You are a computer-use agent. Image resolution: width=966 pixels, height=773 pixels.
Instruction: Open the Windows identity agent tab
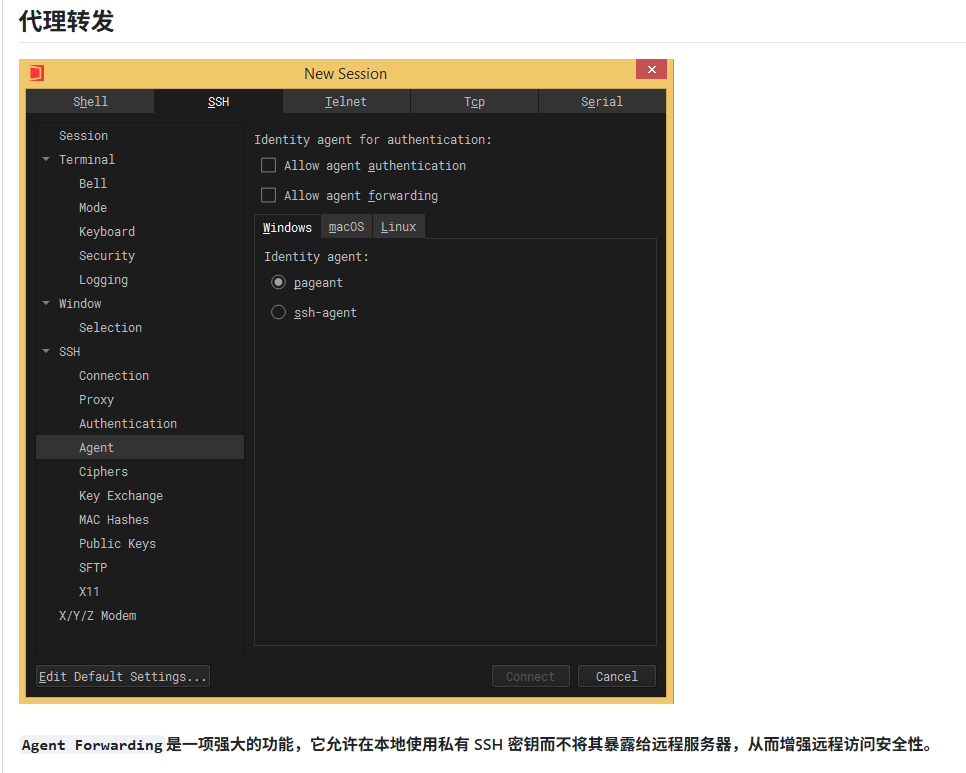coord(287,227)
